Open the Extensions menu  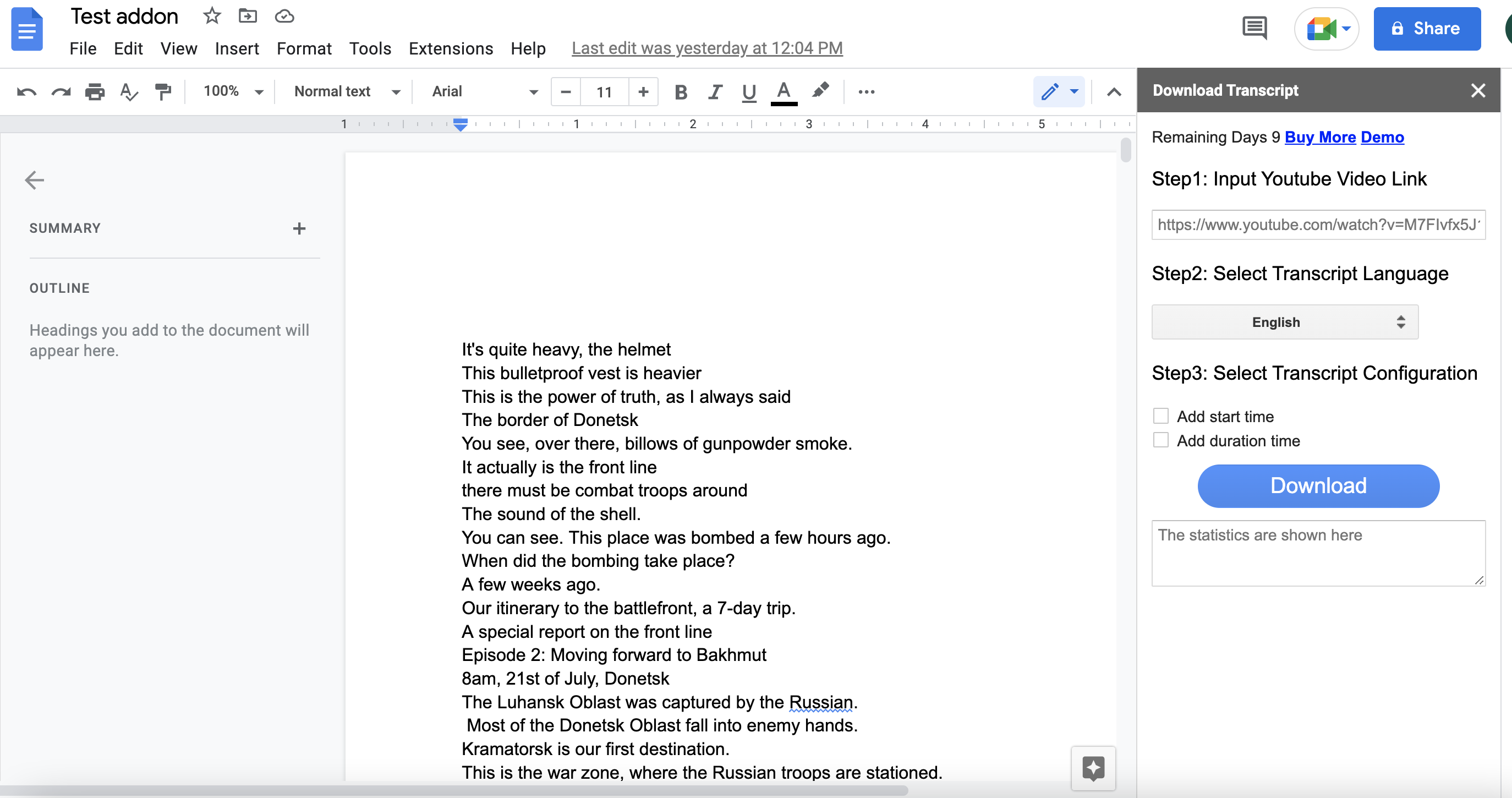point(451,48)
